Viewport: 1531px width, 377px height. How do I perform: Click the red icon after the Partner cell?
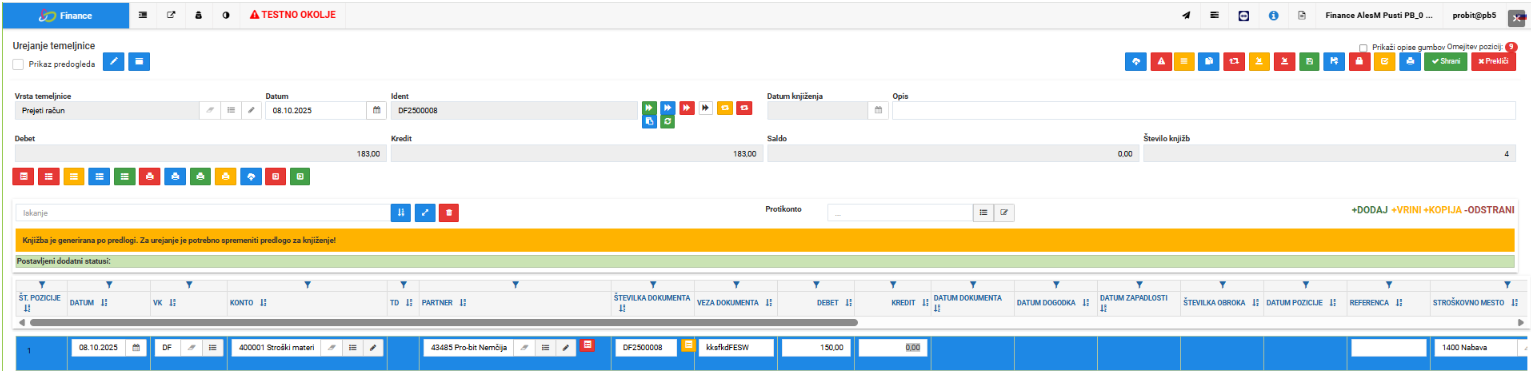click(x=588, y=345)
